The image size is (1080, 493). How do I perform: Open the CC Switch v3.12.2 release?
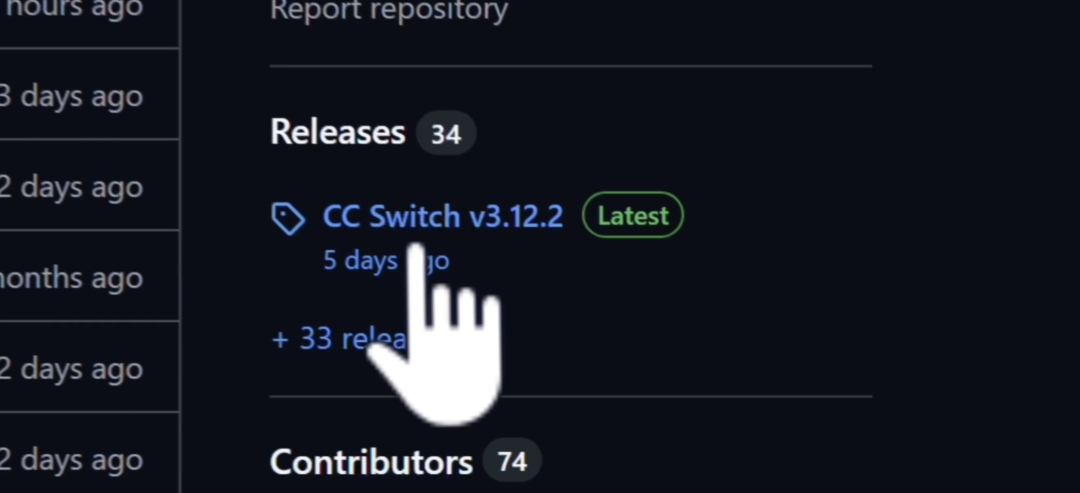[443, 216]
